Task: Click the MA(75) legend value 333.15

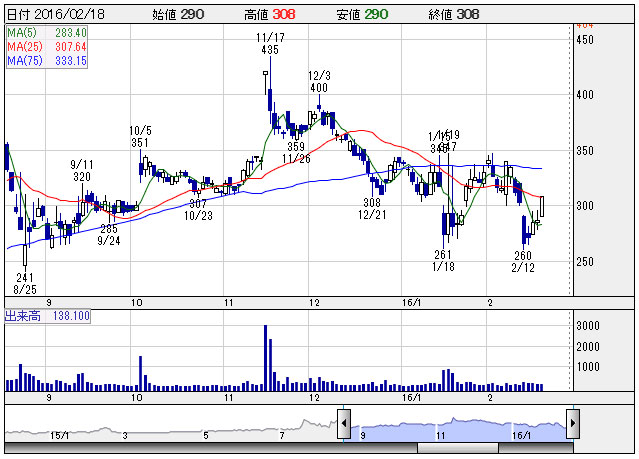Action: pos(71,61)
